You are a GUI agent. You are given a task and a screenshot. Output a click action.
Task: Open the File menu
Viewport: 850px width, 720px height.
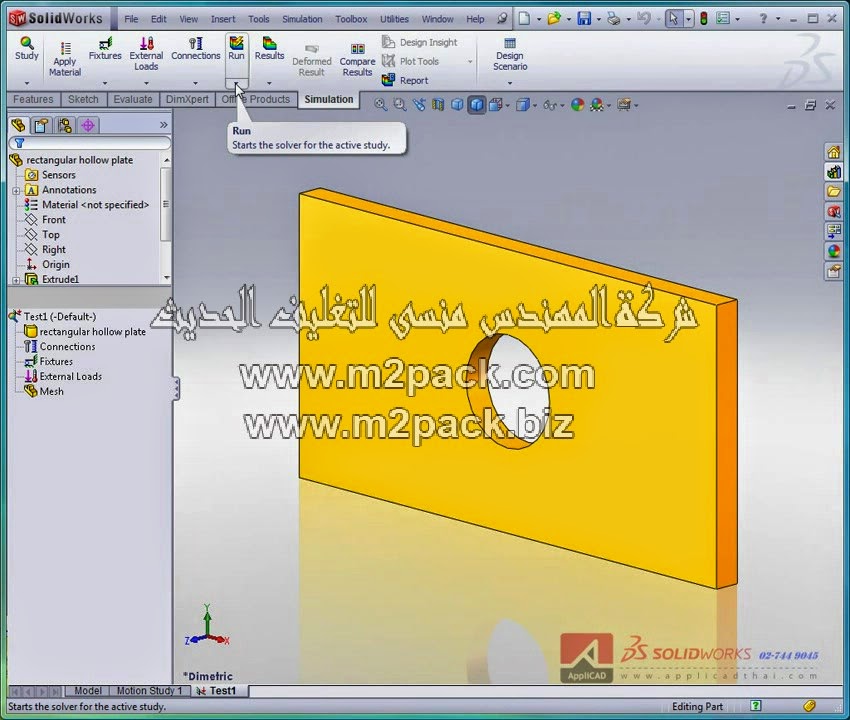[131, 19]
